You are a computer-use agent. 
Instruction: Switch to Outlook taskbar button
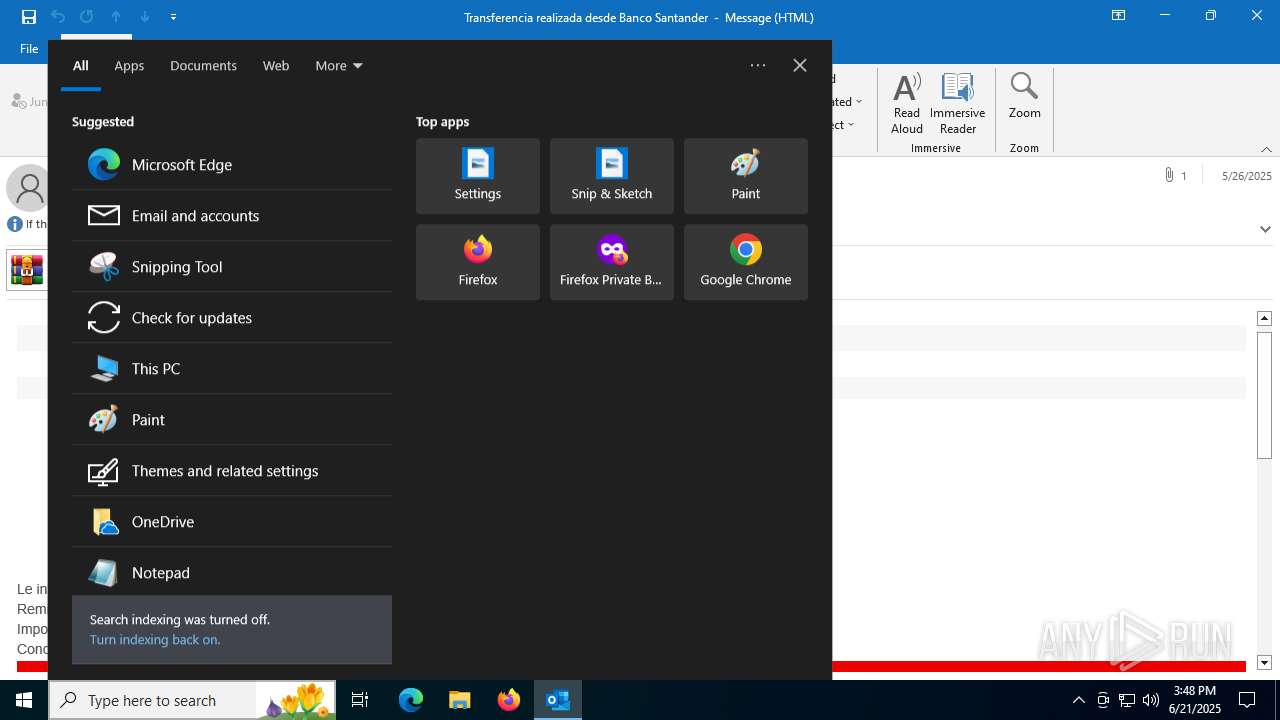point(558,700)
